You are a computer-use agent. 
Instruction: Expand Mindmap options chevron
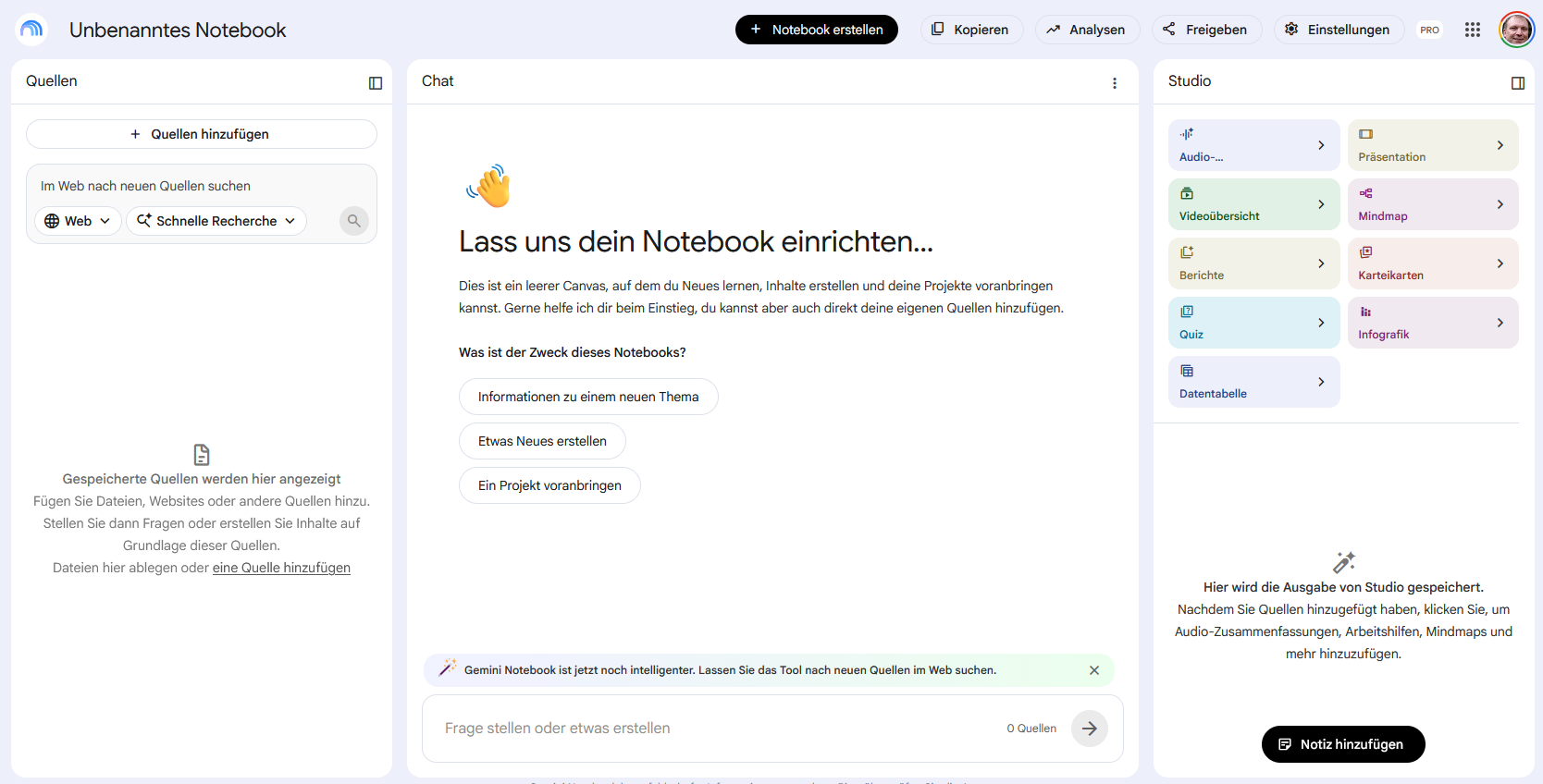click(1500, 204)
